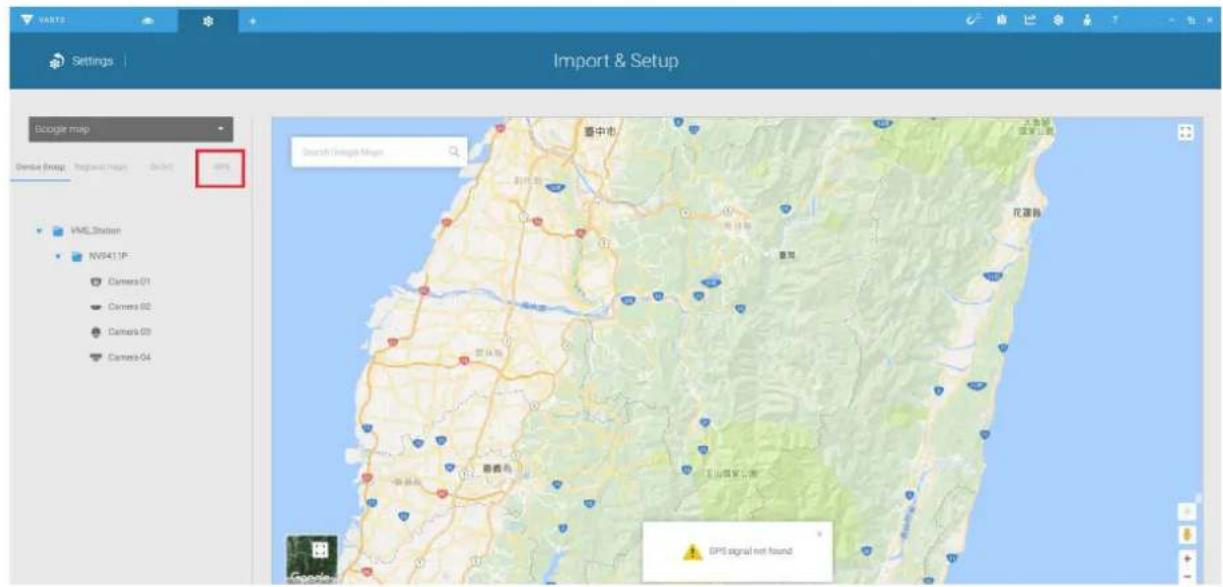Click the Camera 02 dome icon
Viewport: 1223px width, 587px height.
97,307
